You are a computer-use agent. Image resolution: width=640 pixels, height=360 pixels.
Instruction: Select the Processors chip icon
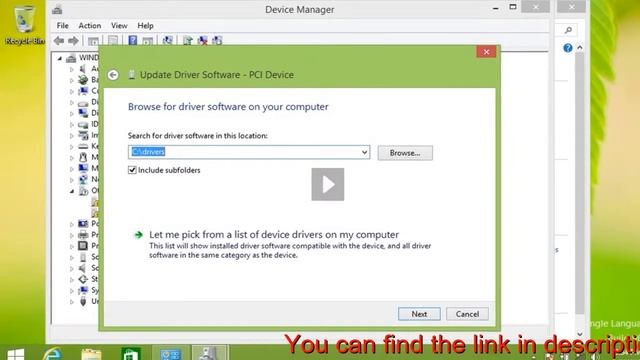tap(83, 246)
